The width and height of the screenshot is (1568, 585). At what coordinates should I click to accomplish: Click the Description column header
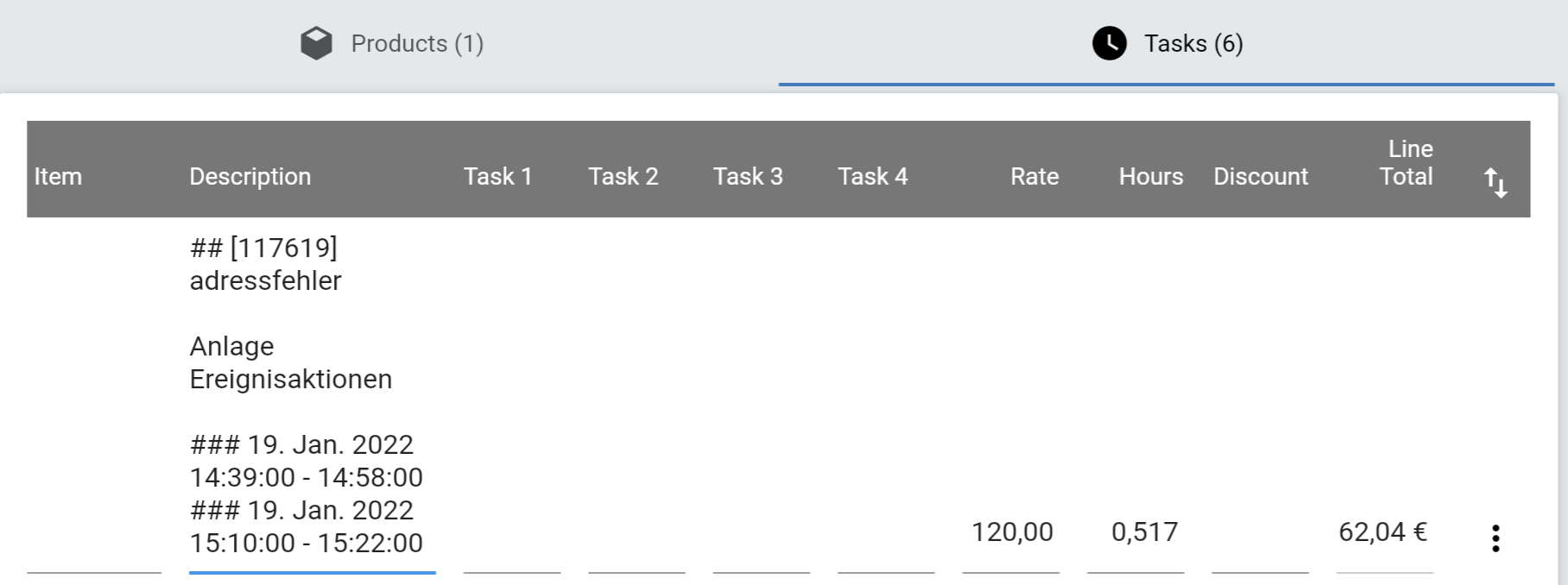tap(250, 176)
